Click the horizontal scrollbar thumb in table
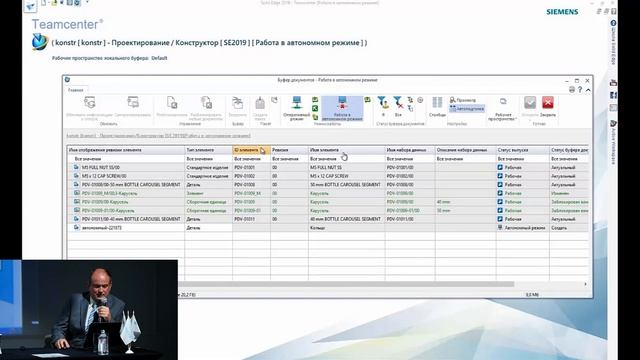This screenshot has height=360, width=640. 346,284
